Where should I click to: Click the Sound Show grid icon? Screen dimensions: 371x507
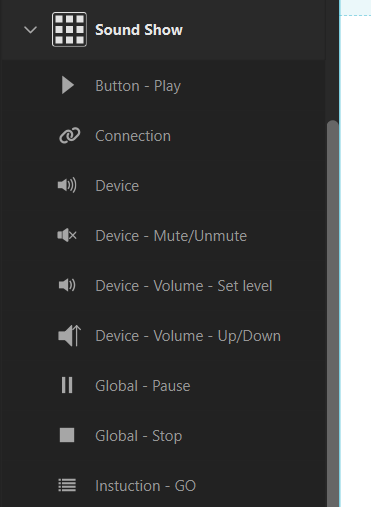[x=69, y=29]
